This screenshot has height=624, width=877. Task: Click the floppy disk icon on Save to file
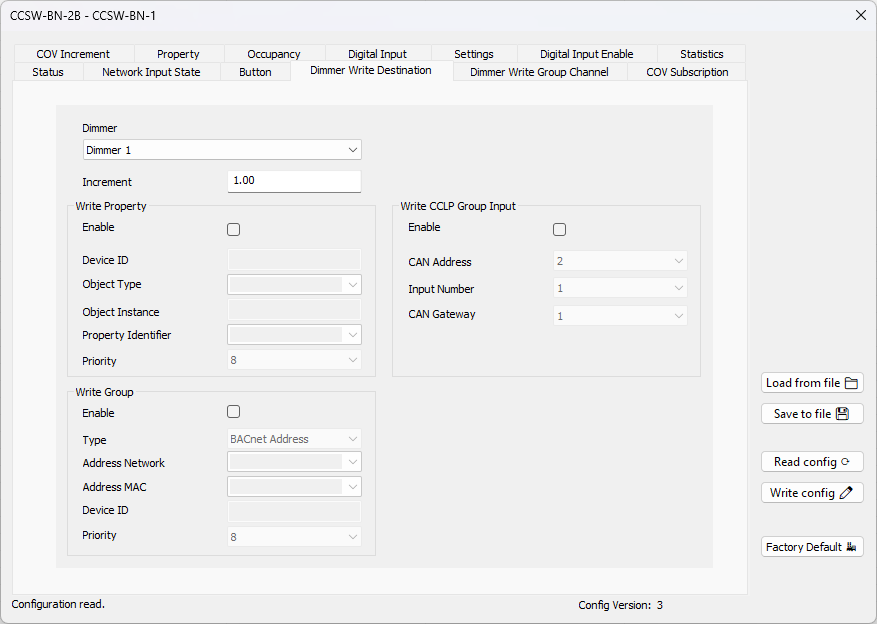tap(842, 414)
